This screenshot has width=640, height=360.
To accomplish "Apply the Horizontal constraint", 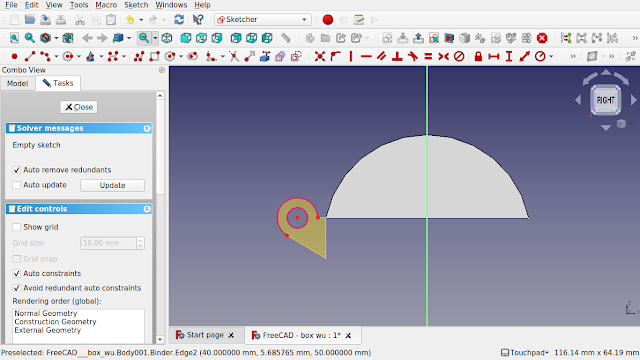I will [x=366, y=56].
